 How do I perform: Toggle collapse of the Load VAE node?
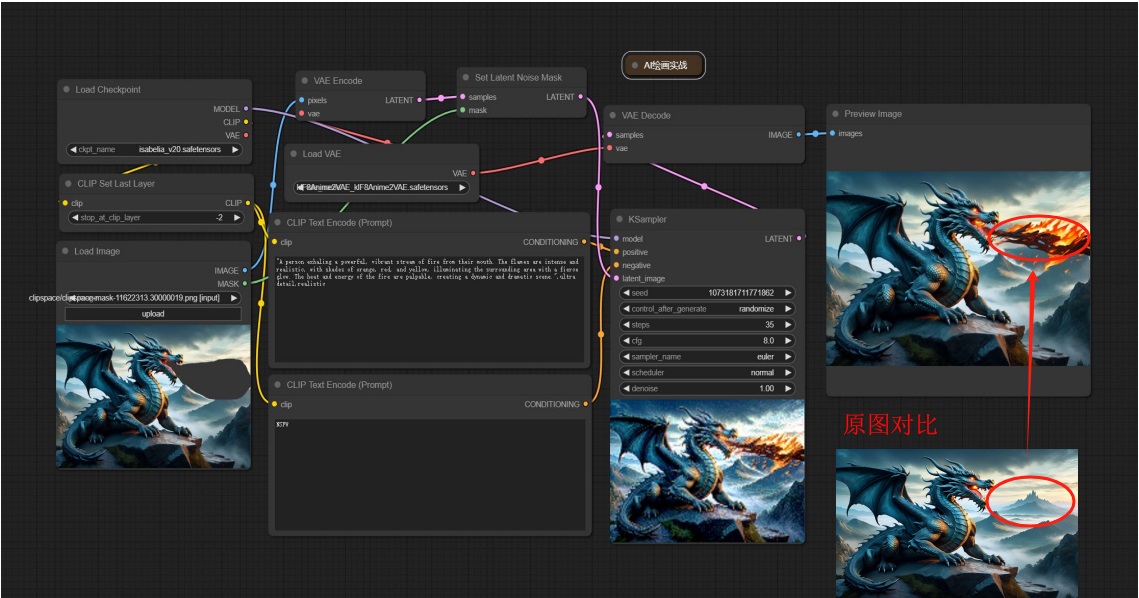(x=293, y=155)
